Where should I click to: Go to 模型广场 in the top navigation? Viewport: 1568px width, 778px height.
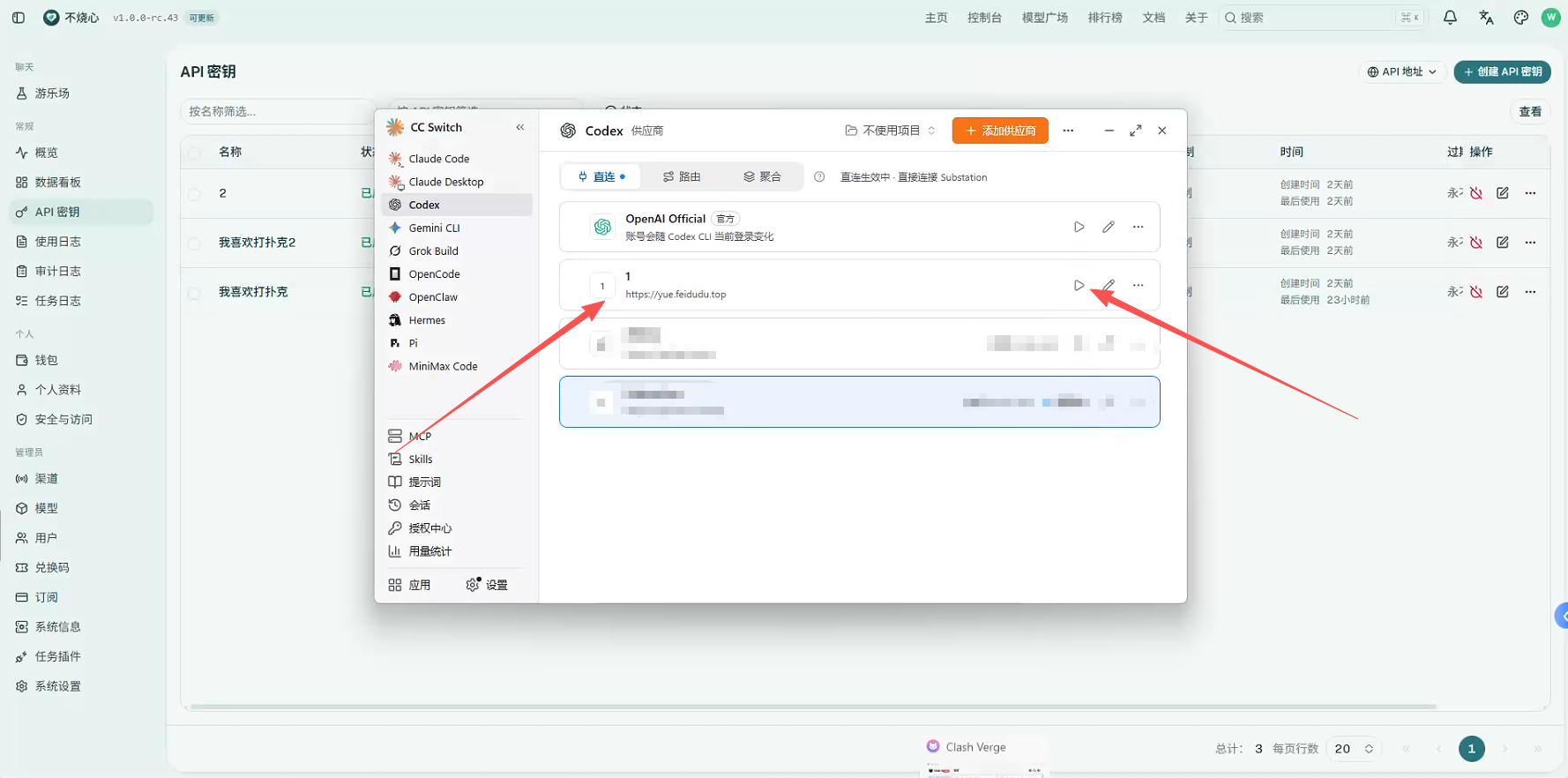pyautogui.click(x=1045, y=18)
